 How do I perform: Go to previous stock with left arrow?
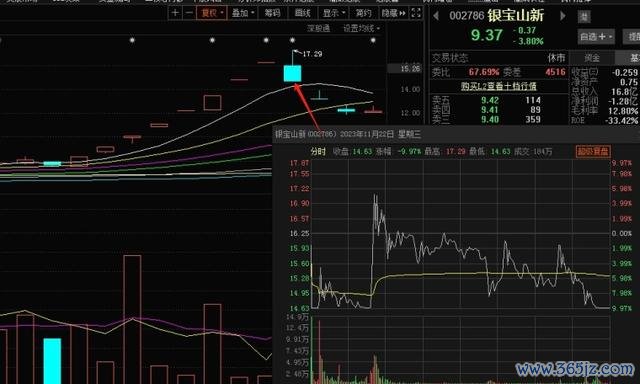tap(436, 16)
